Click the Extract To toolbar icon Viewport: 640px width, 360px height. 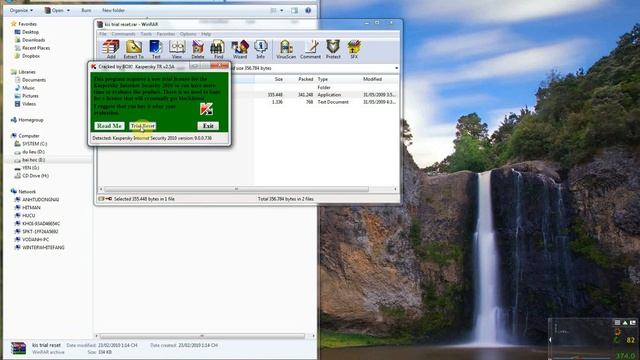coord(133,49)
